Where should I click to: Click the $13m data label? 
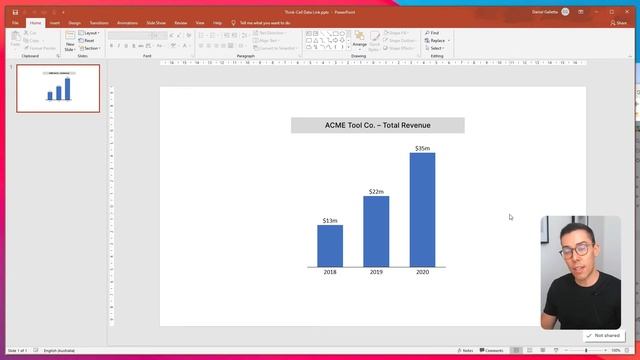click(330, 221)
